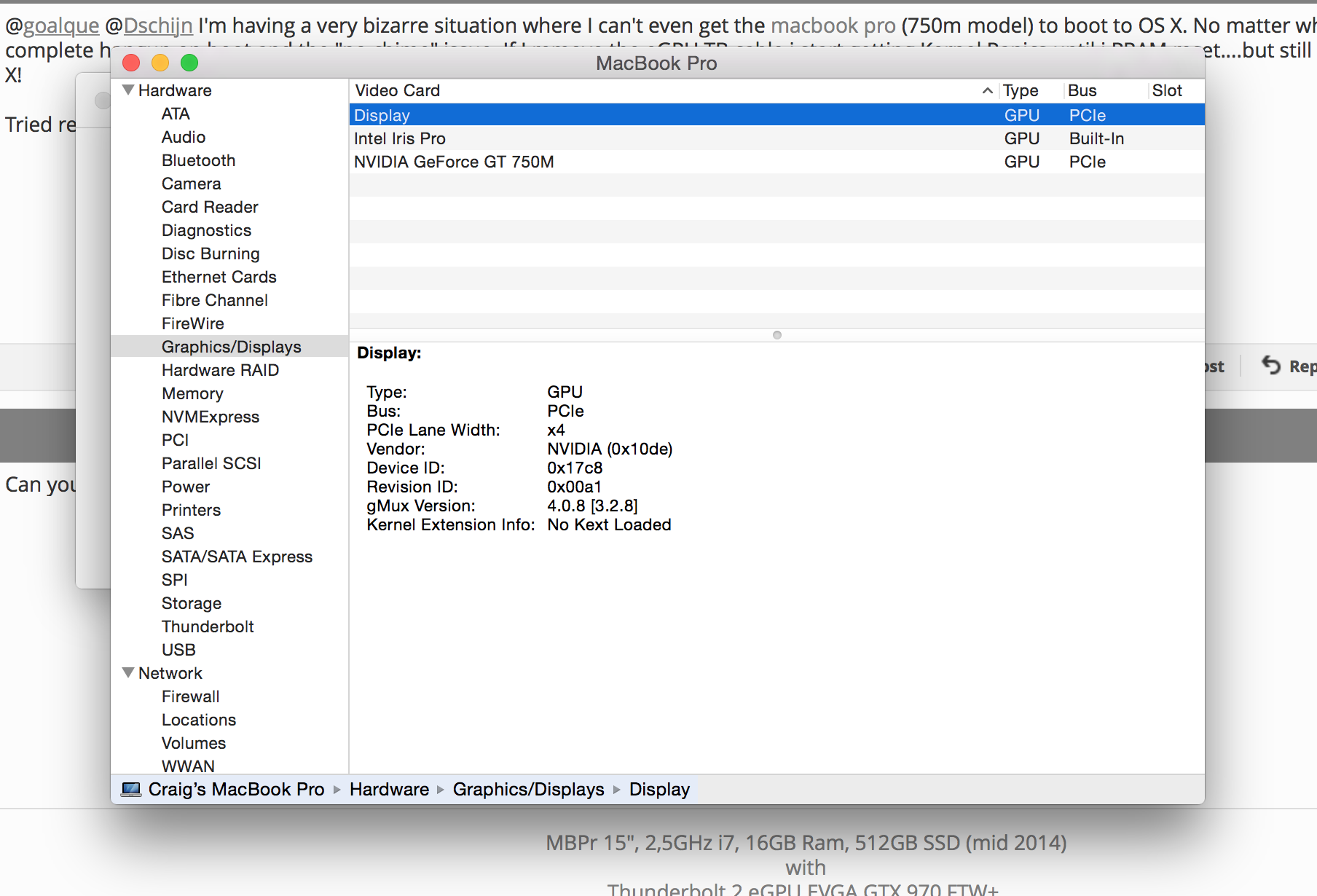Open the Bluetooth hardware entry
Viewport: 1317px width, 896px height.
198,160
